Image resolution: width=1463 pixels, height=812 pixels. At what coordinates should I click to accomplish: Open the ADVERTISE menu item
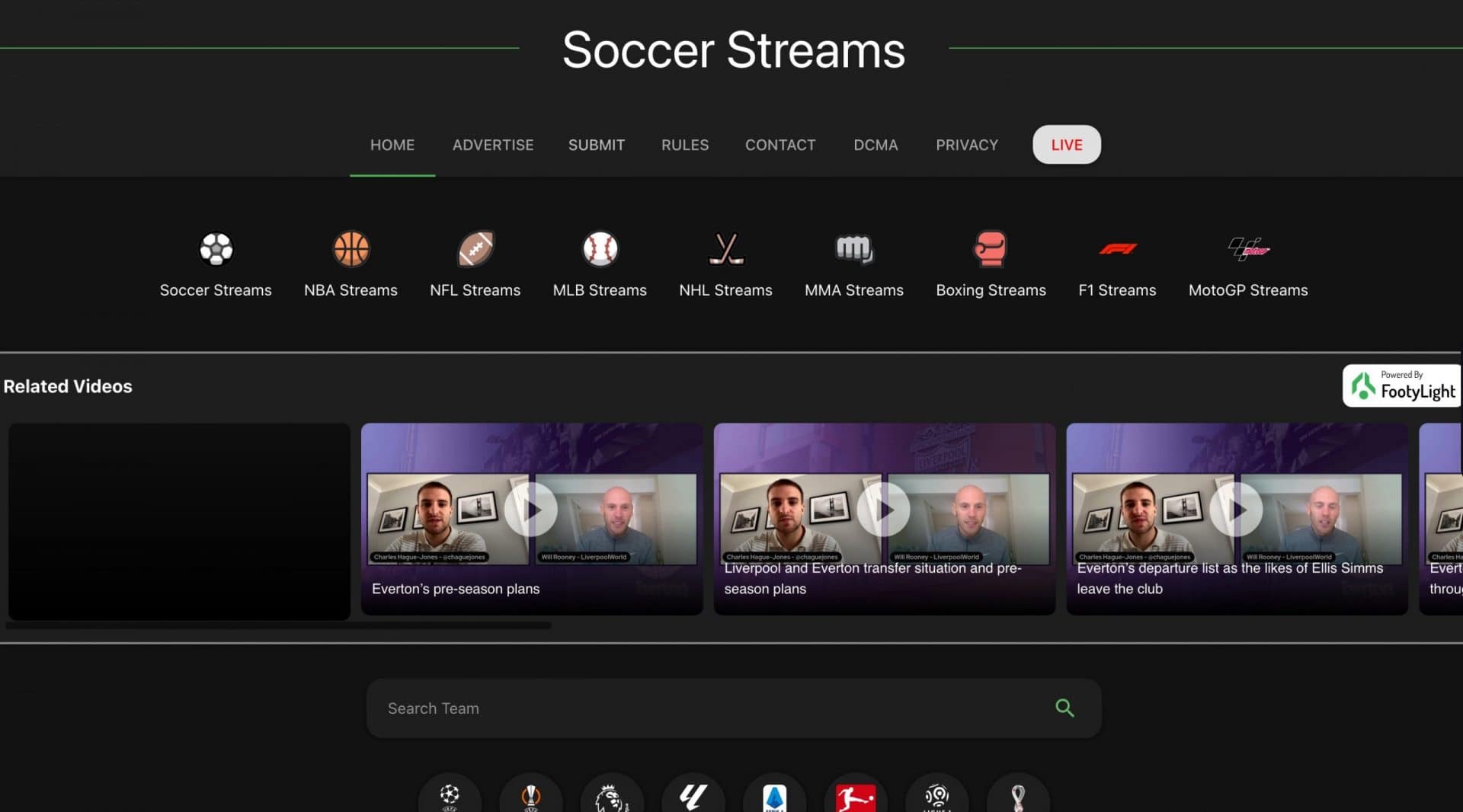tap(493, 145)
